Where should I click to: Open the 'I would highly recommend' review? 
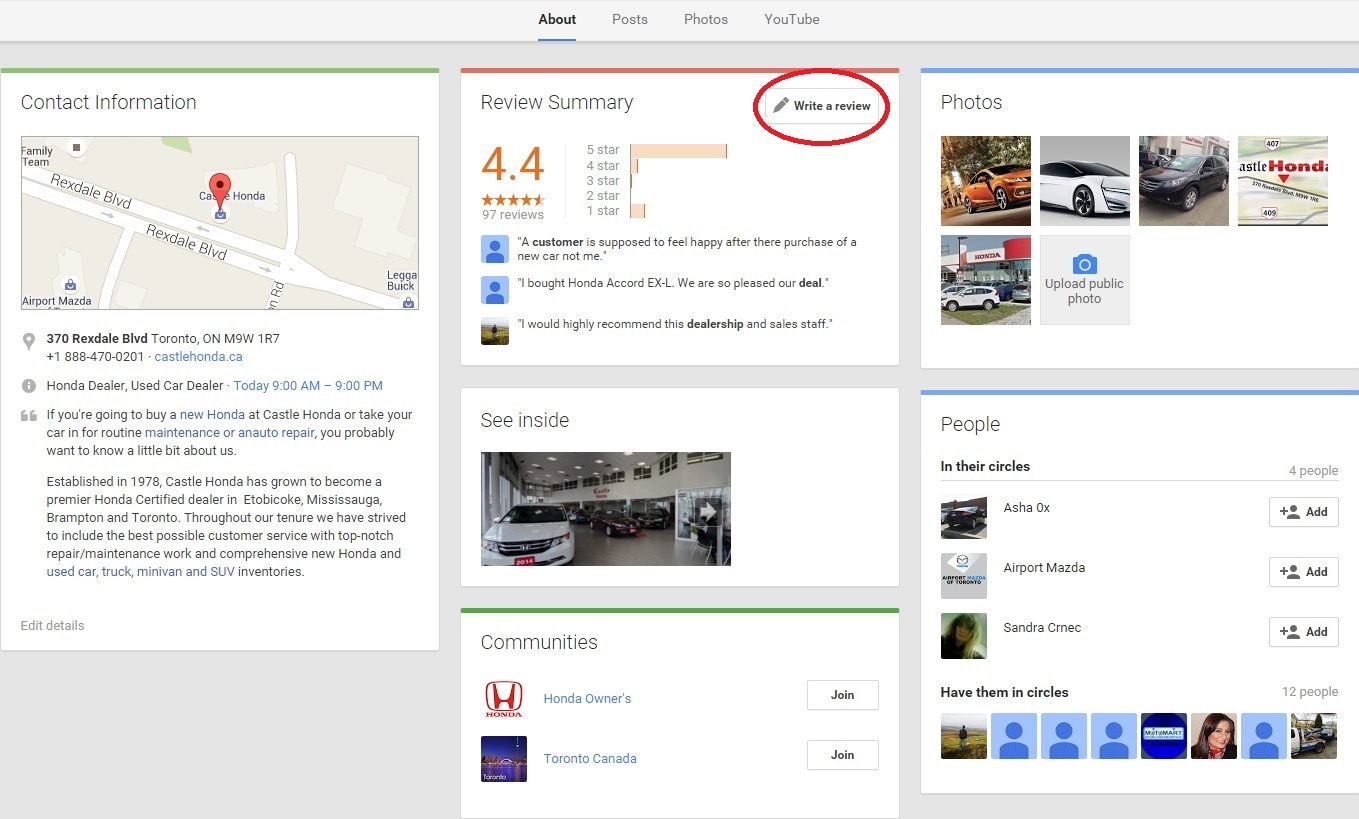[x=675, y=325]
